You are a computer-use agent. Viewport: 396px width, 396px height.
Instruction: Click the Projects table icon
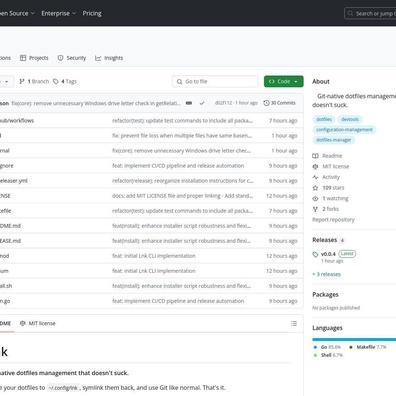pos(23,58)
